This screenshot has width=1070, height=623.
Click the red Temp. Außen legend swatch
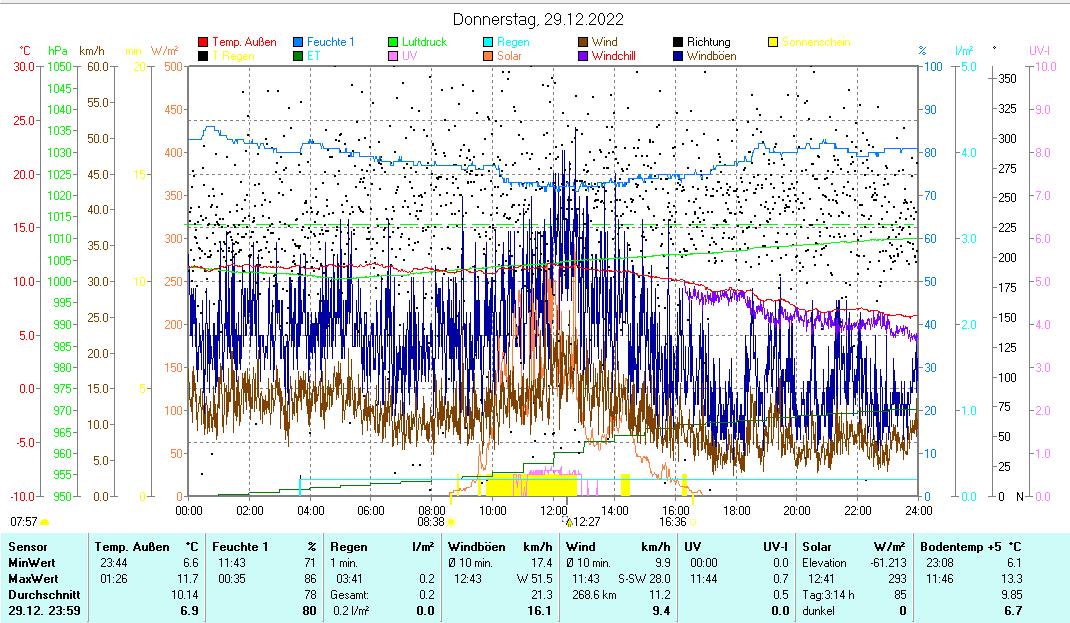coord(203,42)
